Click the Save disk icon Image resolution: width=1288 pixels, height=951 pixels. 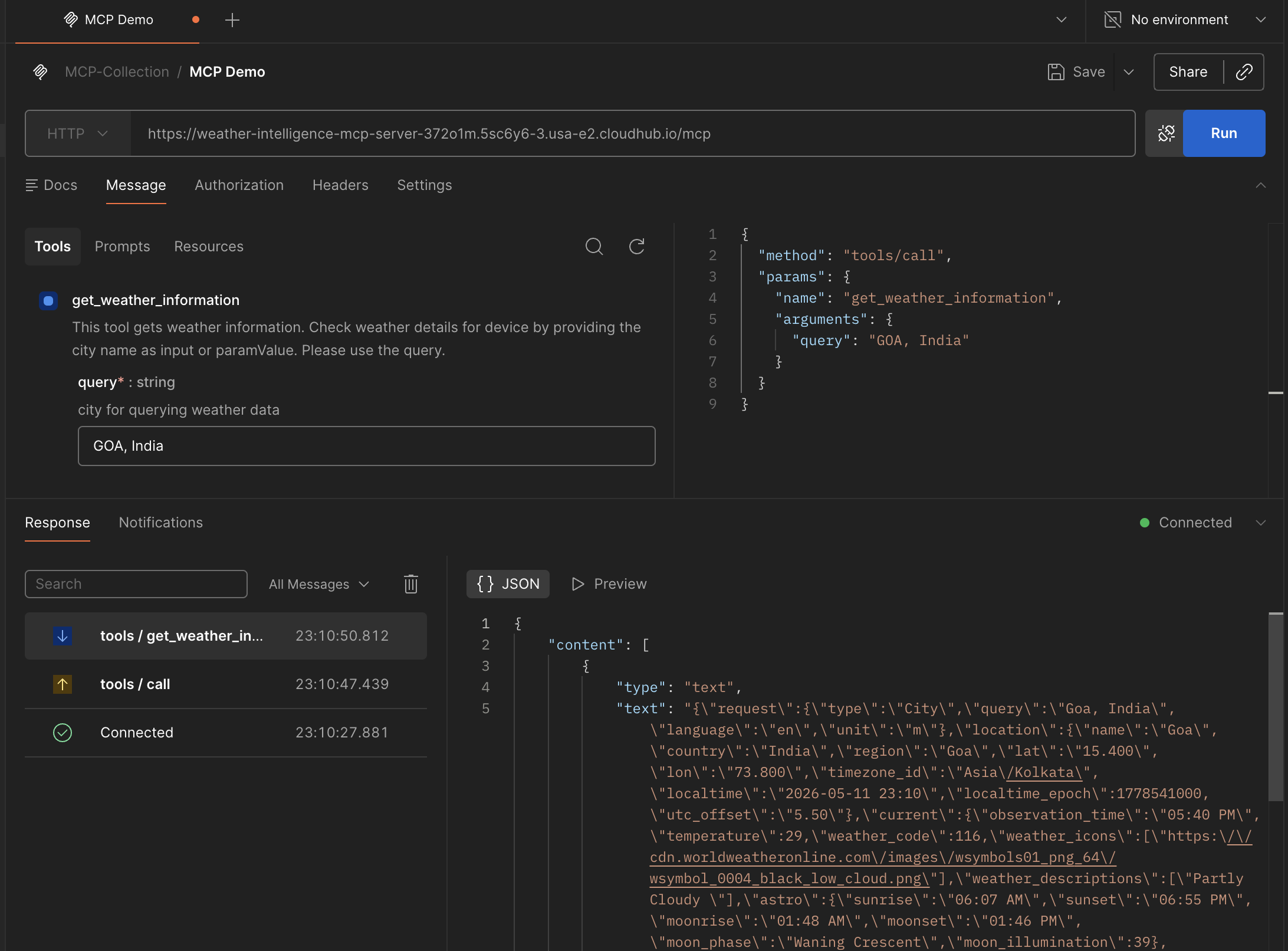tap(1056, 72)
